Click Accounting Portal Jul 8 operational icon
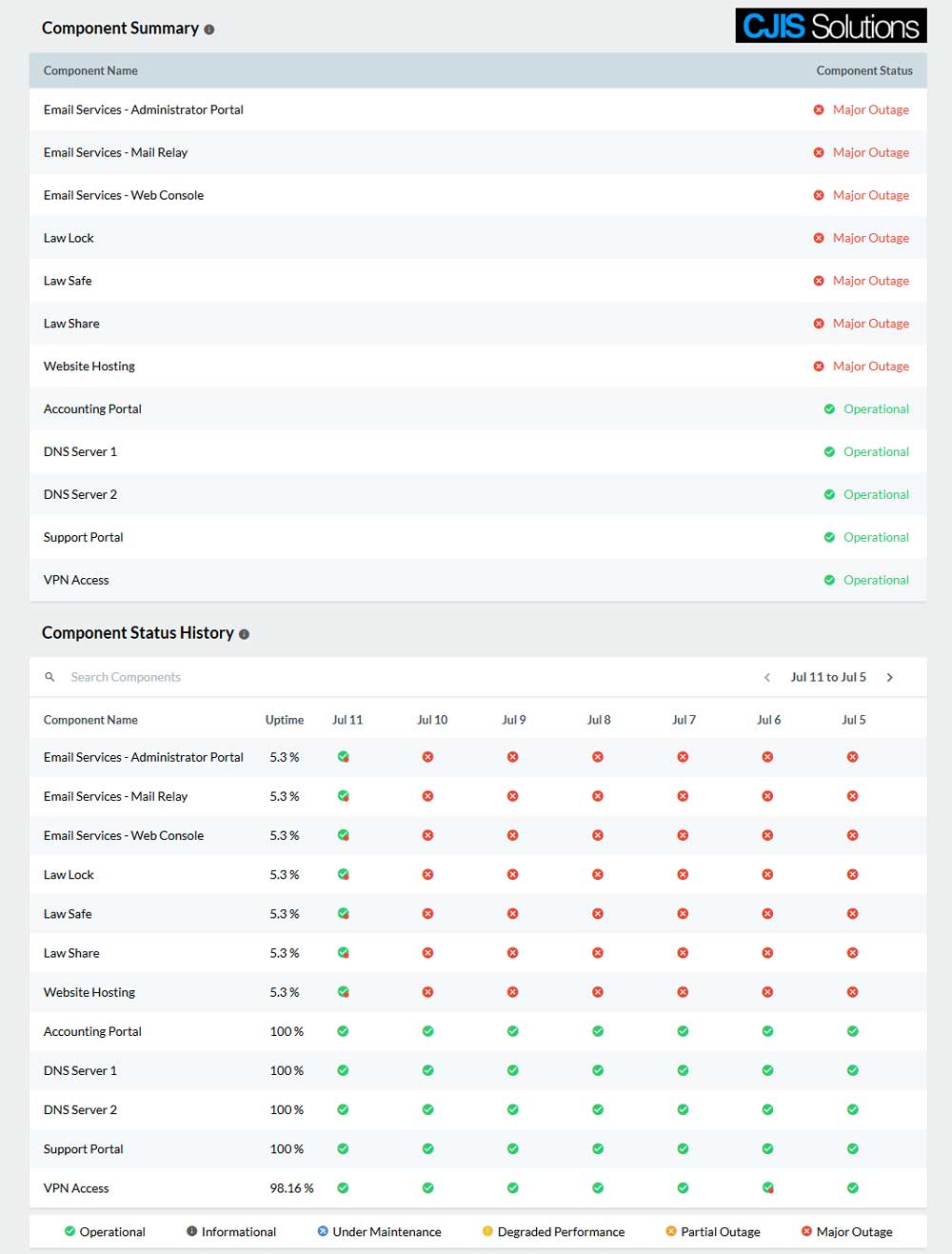 point(598,1031)
